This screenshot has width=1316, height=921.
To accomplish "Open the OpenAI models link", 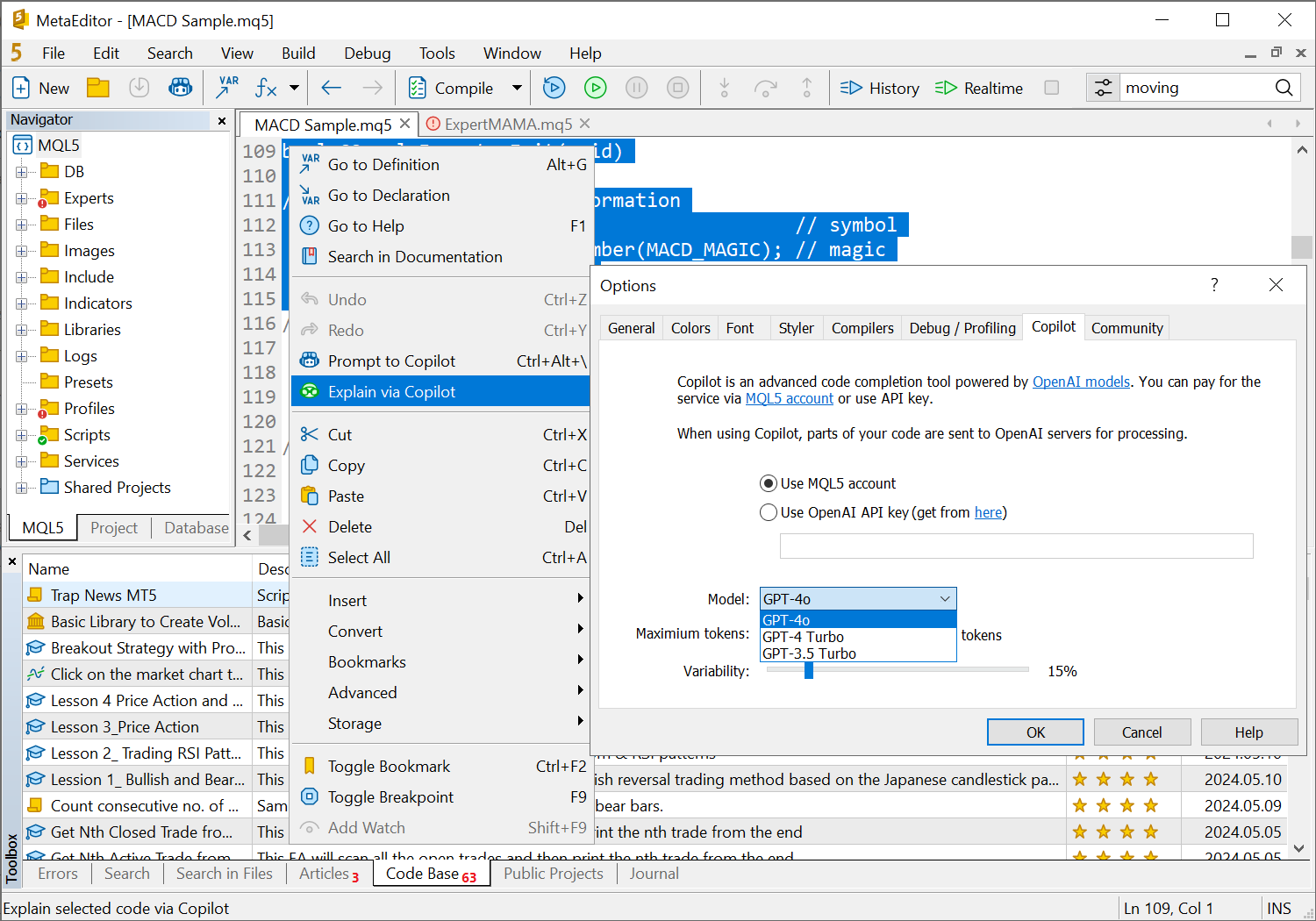I will pyautogui.click(x=1081, y=382).
